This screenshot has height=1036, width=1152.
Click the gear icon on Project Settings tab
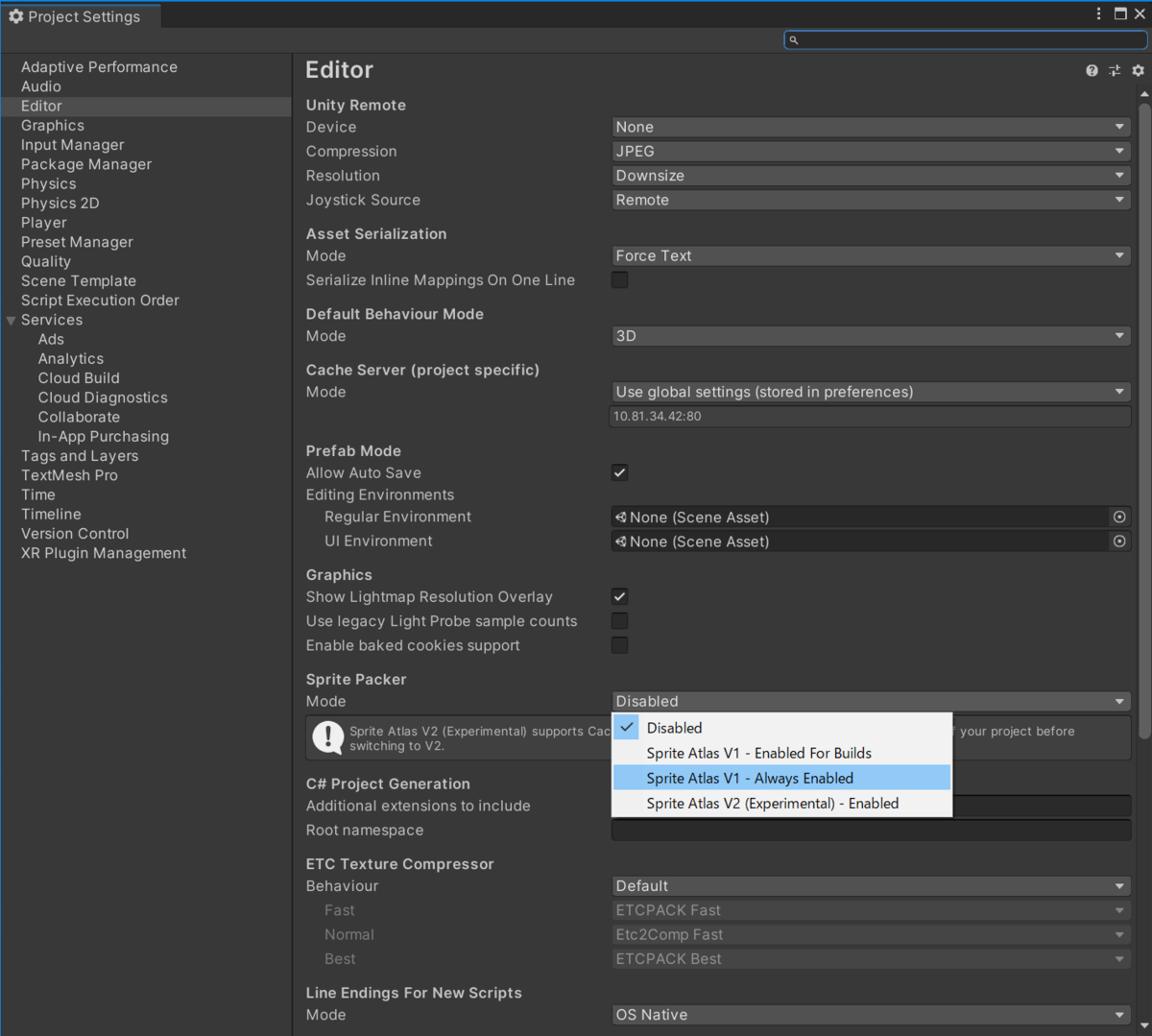tap(15, 15)
